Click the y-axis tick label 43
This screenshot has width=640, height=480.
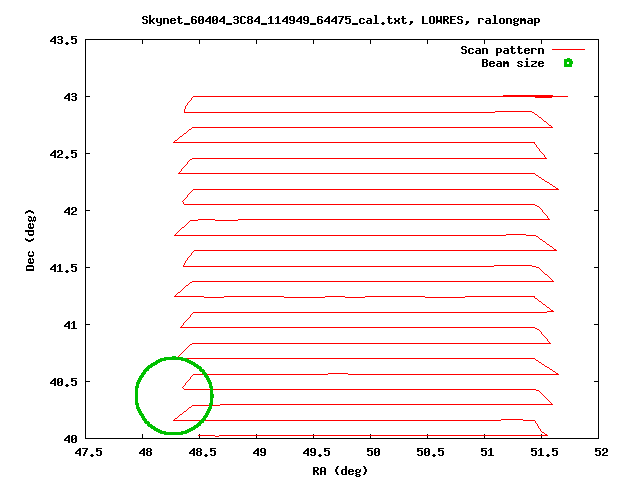tap(70, 97)
